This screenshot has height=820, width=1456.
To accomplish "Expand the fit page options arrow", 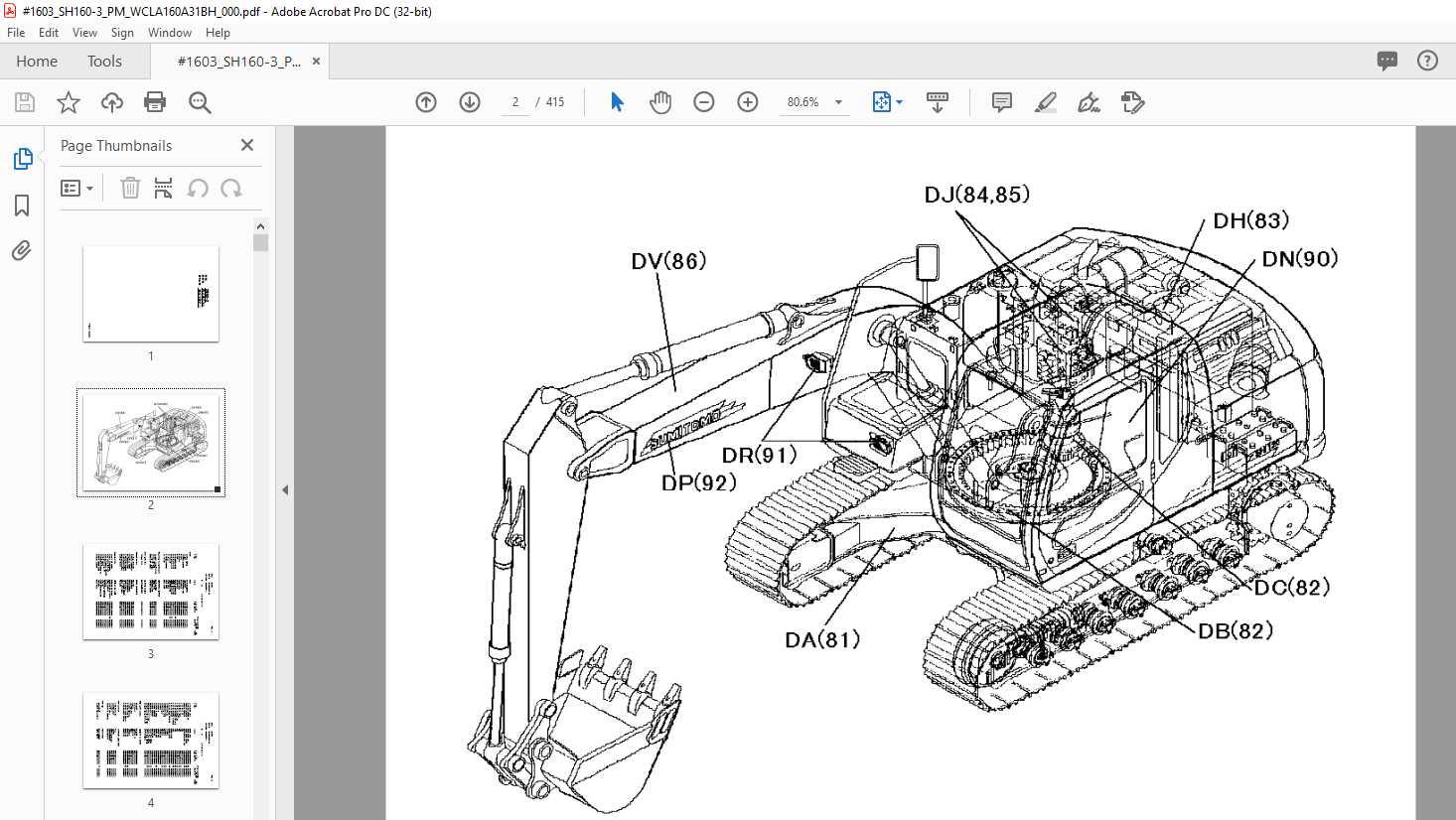I will click(900, 102).
